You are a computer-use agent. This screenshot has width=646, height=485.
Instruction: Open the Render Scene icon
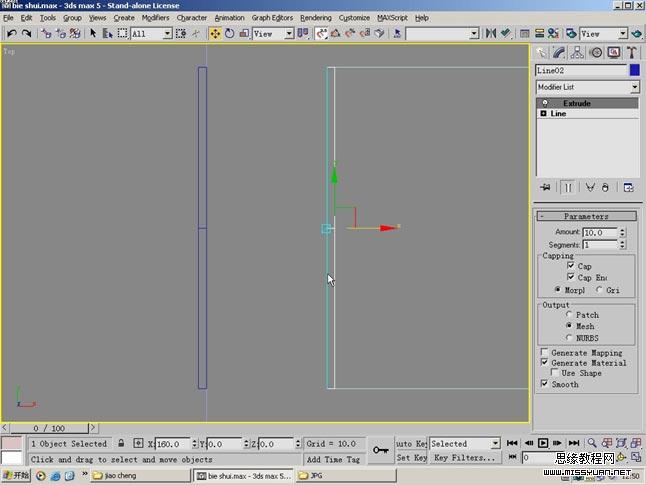[x=571, y=33]
